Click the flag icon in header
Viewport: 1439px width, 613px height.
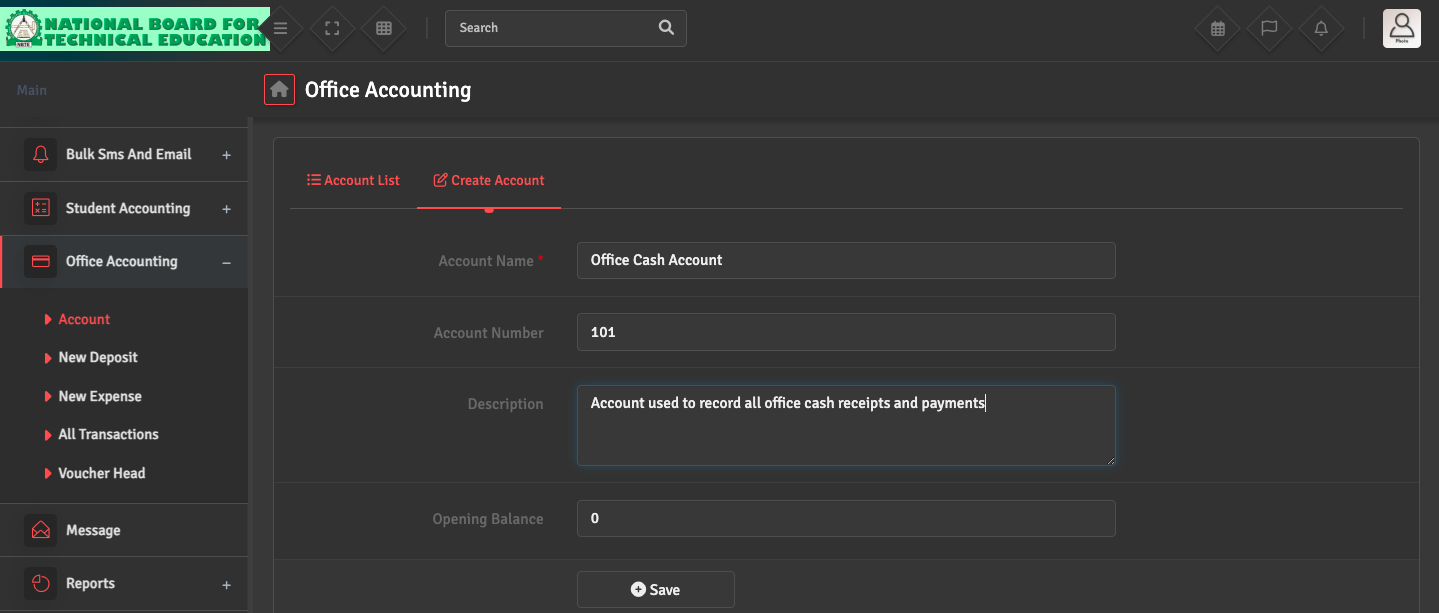1269,28
